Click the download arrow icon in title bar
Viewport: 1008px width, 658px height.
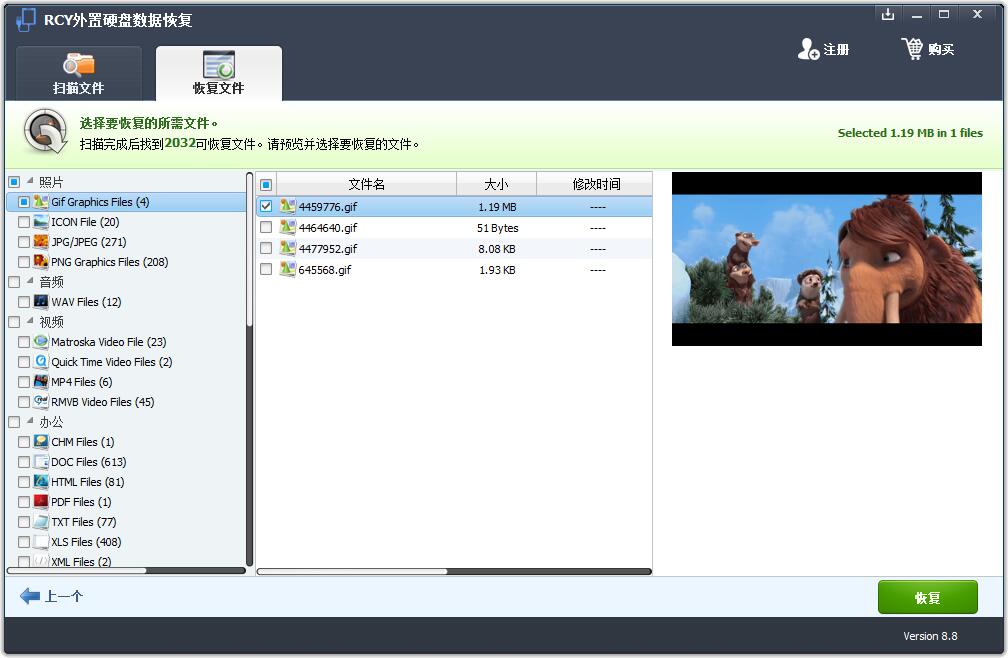887,14
